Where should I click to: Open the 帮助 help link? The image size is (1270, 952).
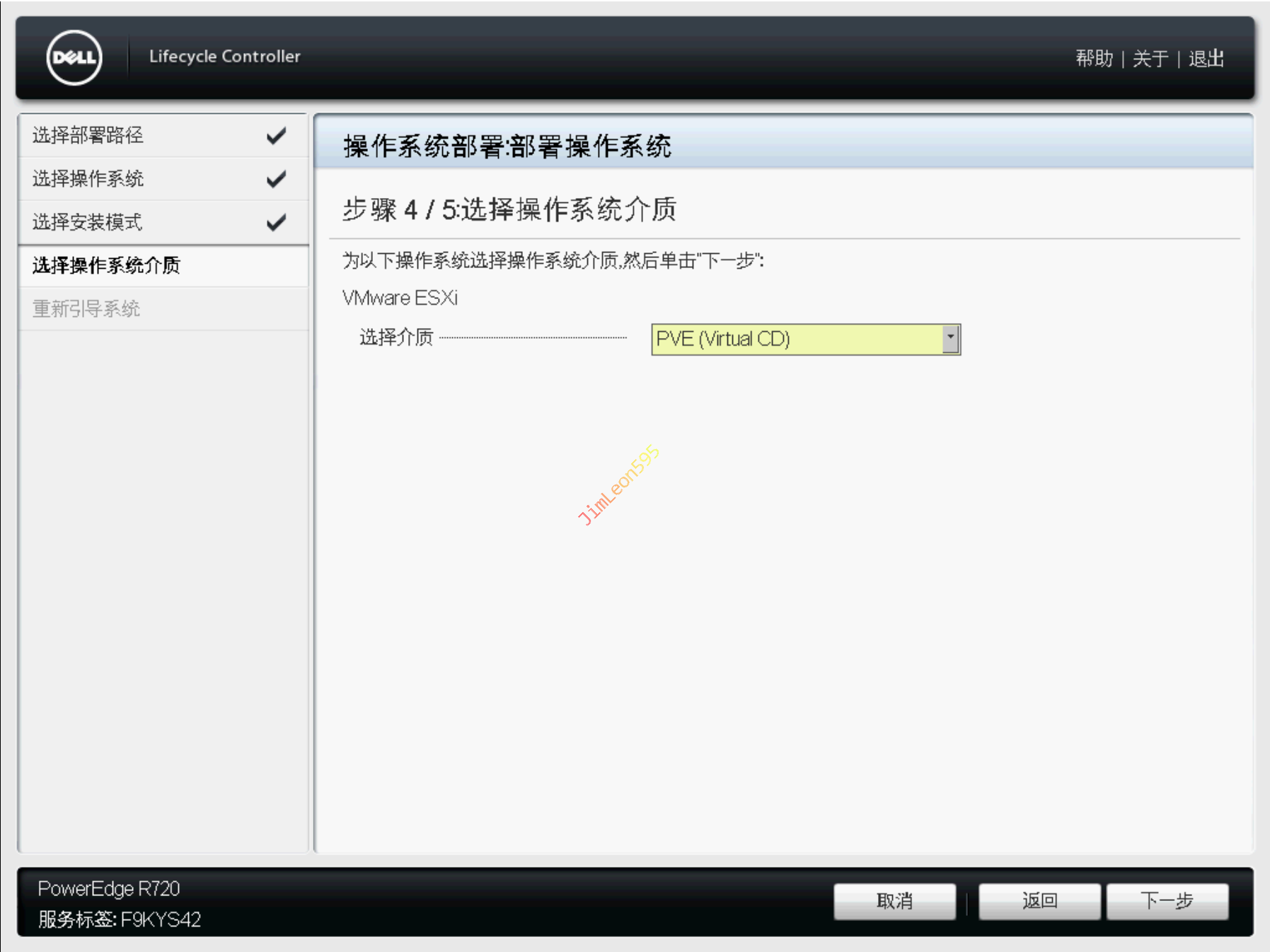tap(1094, 58)
